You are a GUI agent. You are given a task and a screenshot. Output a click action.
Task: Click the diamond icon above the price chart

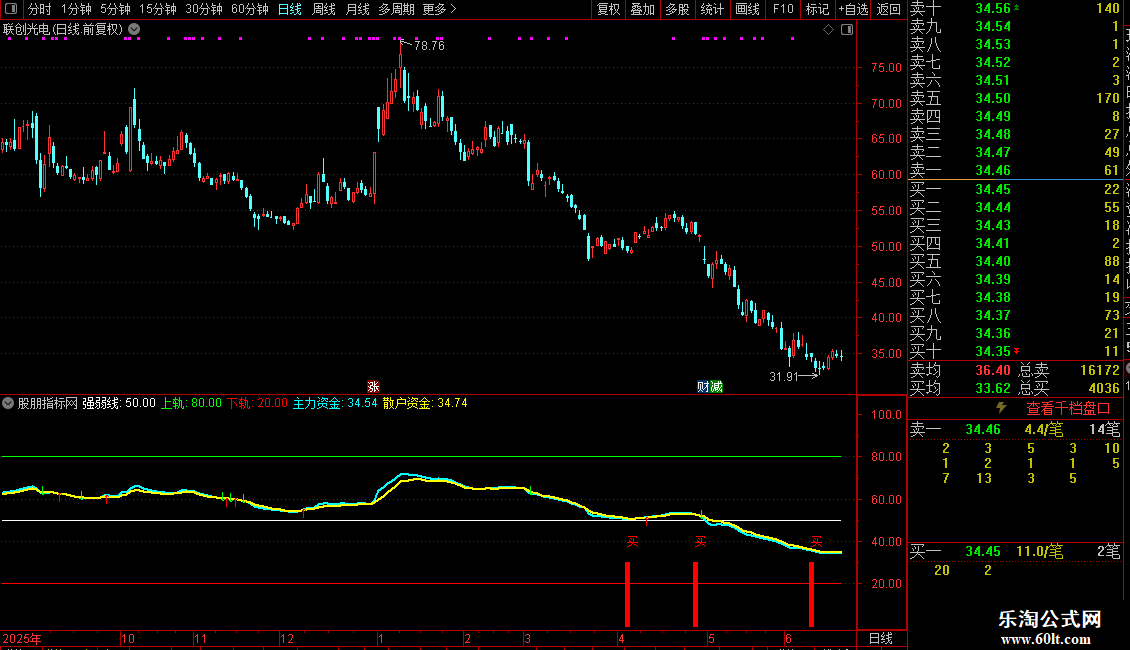click(x=829, y=30)
